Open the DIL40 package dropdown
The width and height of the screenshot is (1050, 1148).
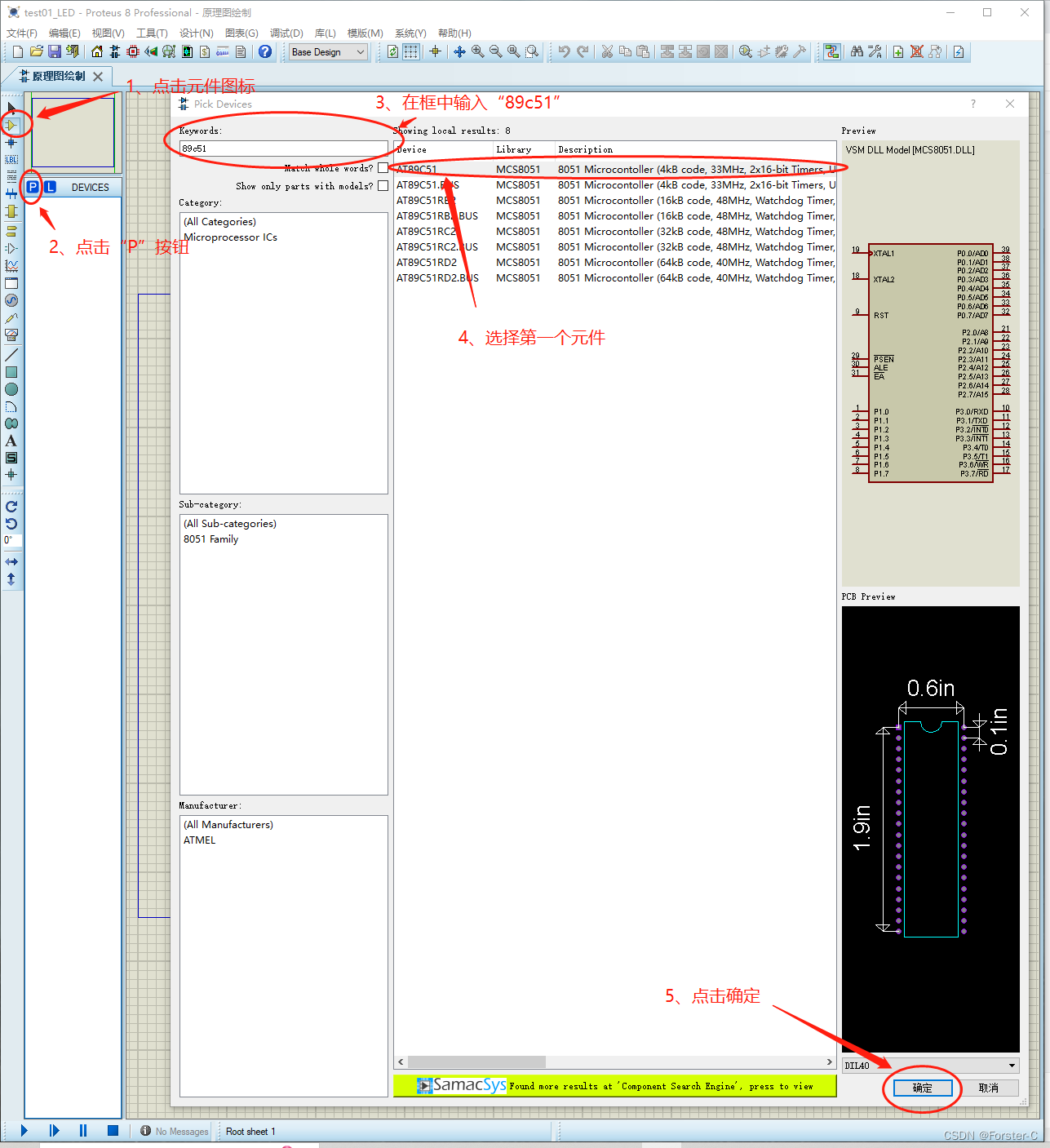pyautogui.click(x=931, y=1066)
